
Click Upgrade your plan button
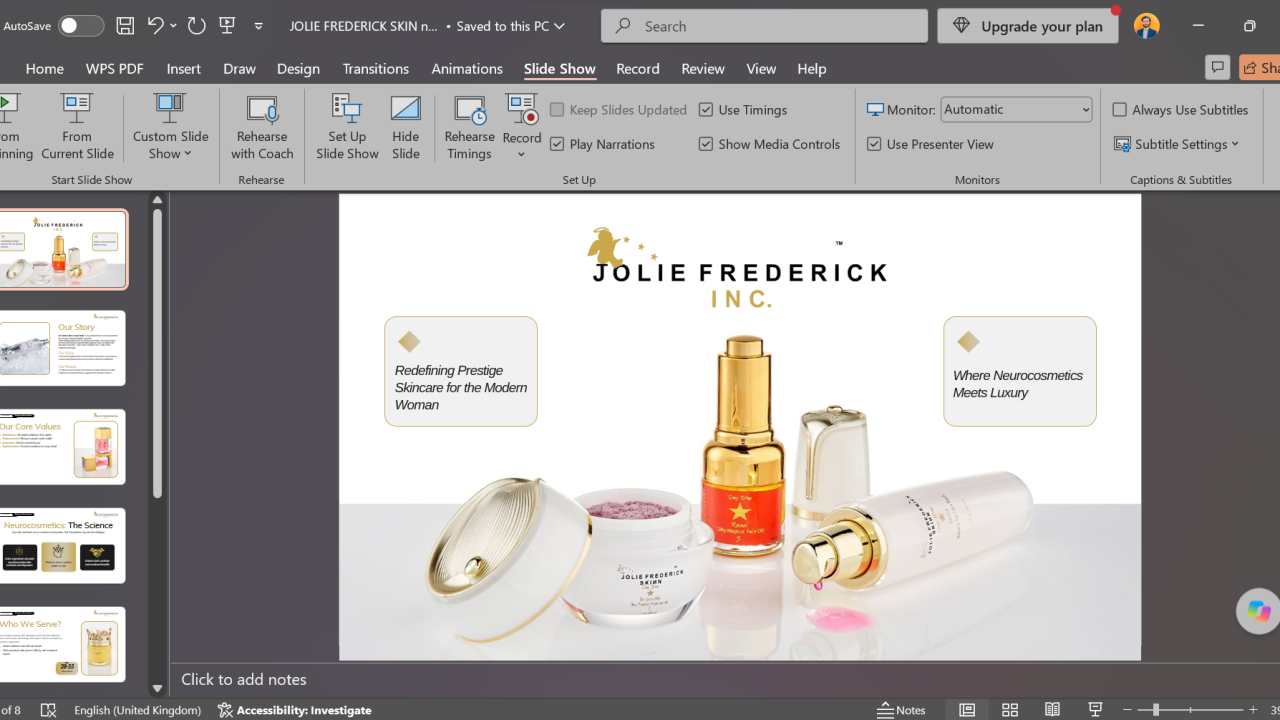pyautogui.click(x=1028, y=26)
